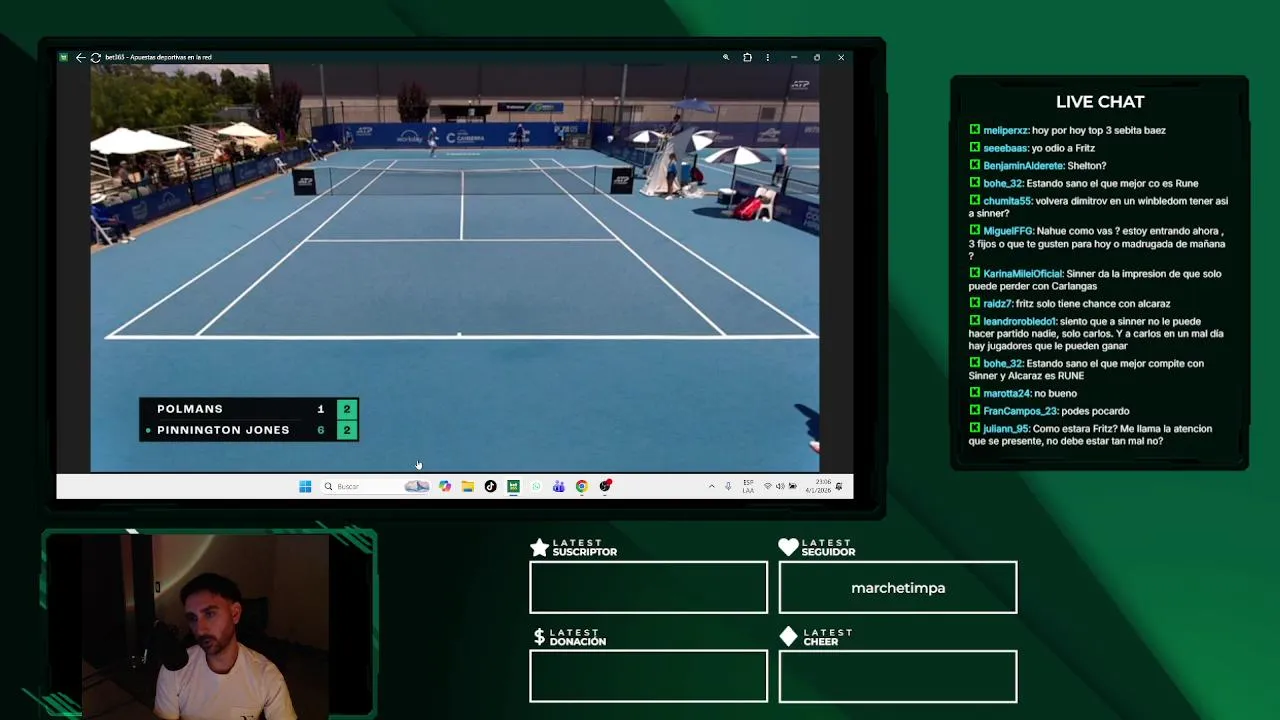This screenshot has height=720, width=1280.
Task: Open the volume speaker tray icon
Action: (780, 486)
